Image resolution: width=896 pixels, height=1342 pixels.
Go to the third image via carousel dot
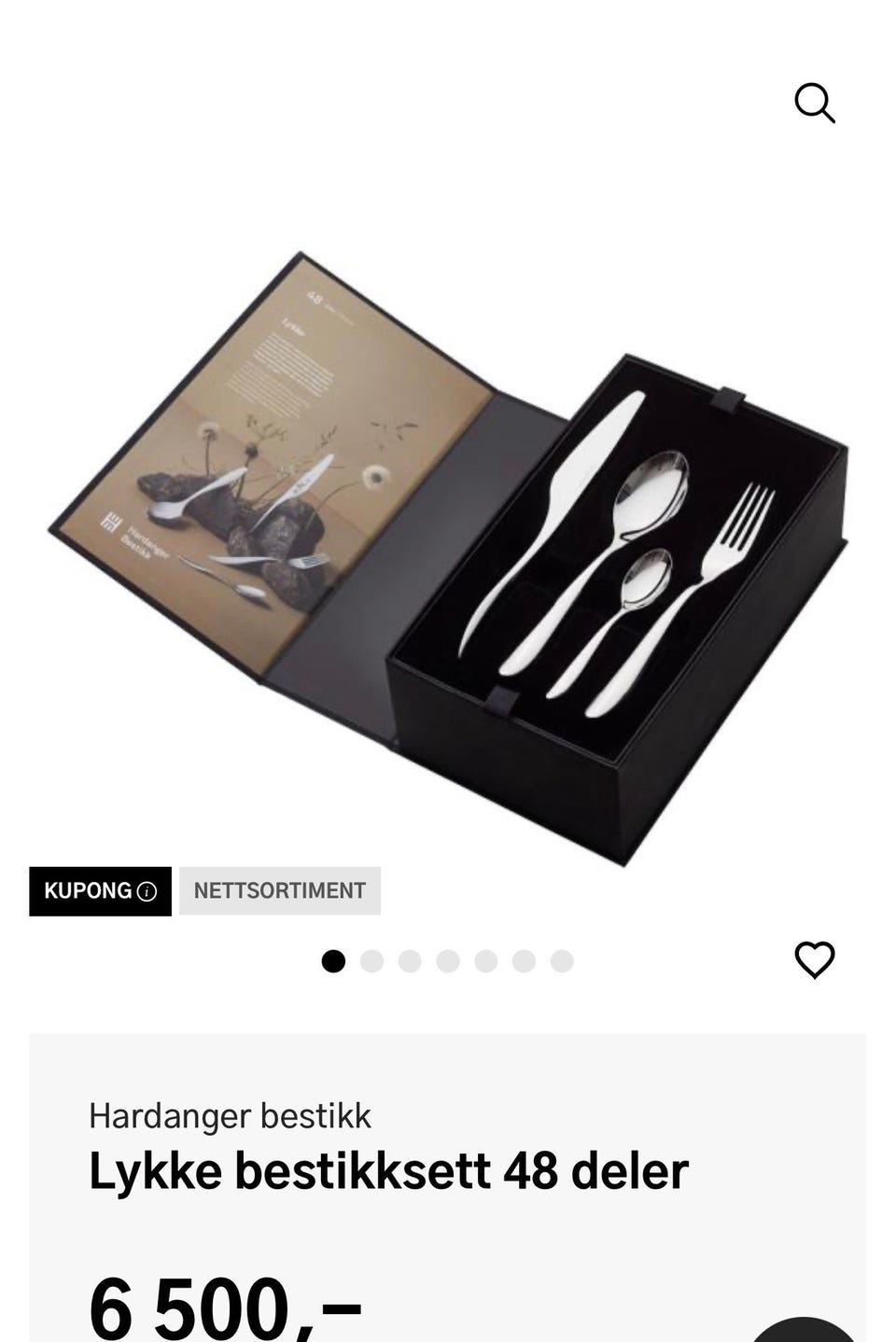(410, 961)
